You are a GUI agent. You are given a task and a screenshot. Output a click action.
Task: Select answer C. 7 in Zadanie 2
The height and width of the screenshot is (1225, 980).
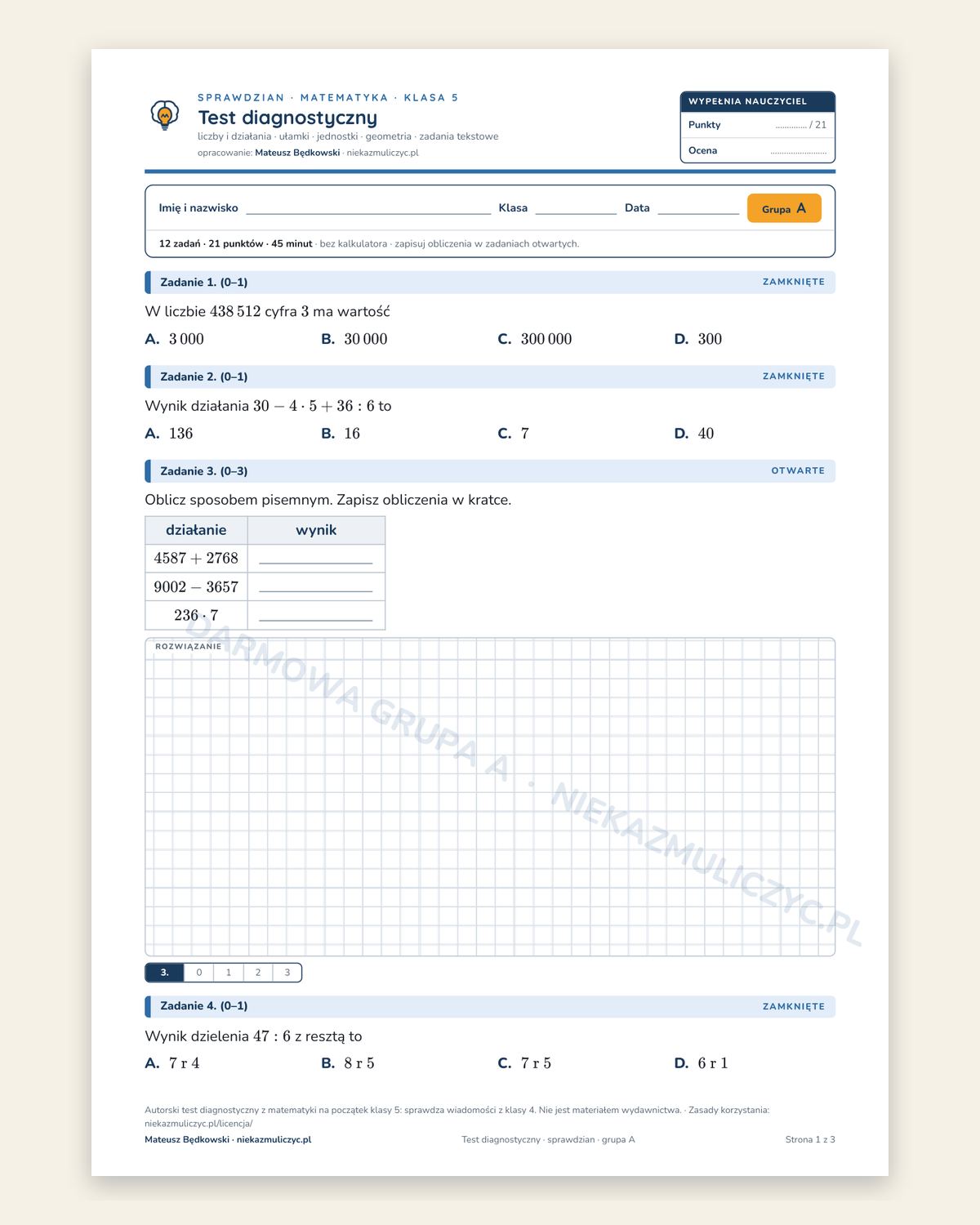click(x=514, y=434)
